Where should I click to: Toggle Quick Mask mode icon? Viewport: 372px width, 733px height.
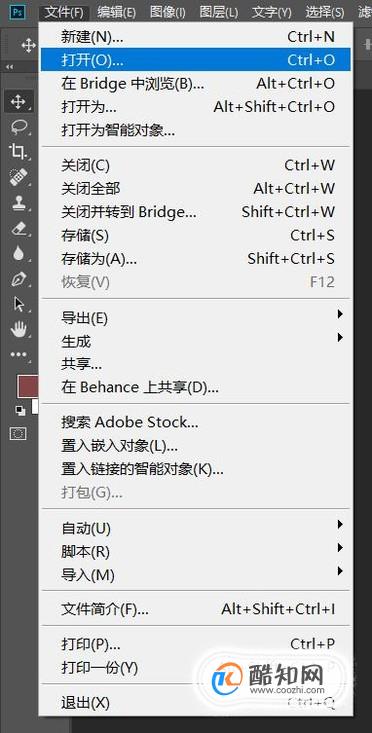point(18,434)
